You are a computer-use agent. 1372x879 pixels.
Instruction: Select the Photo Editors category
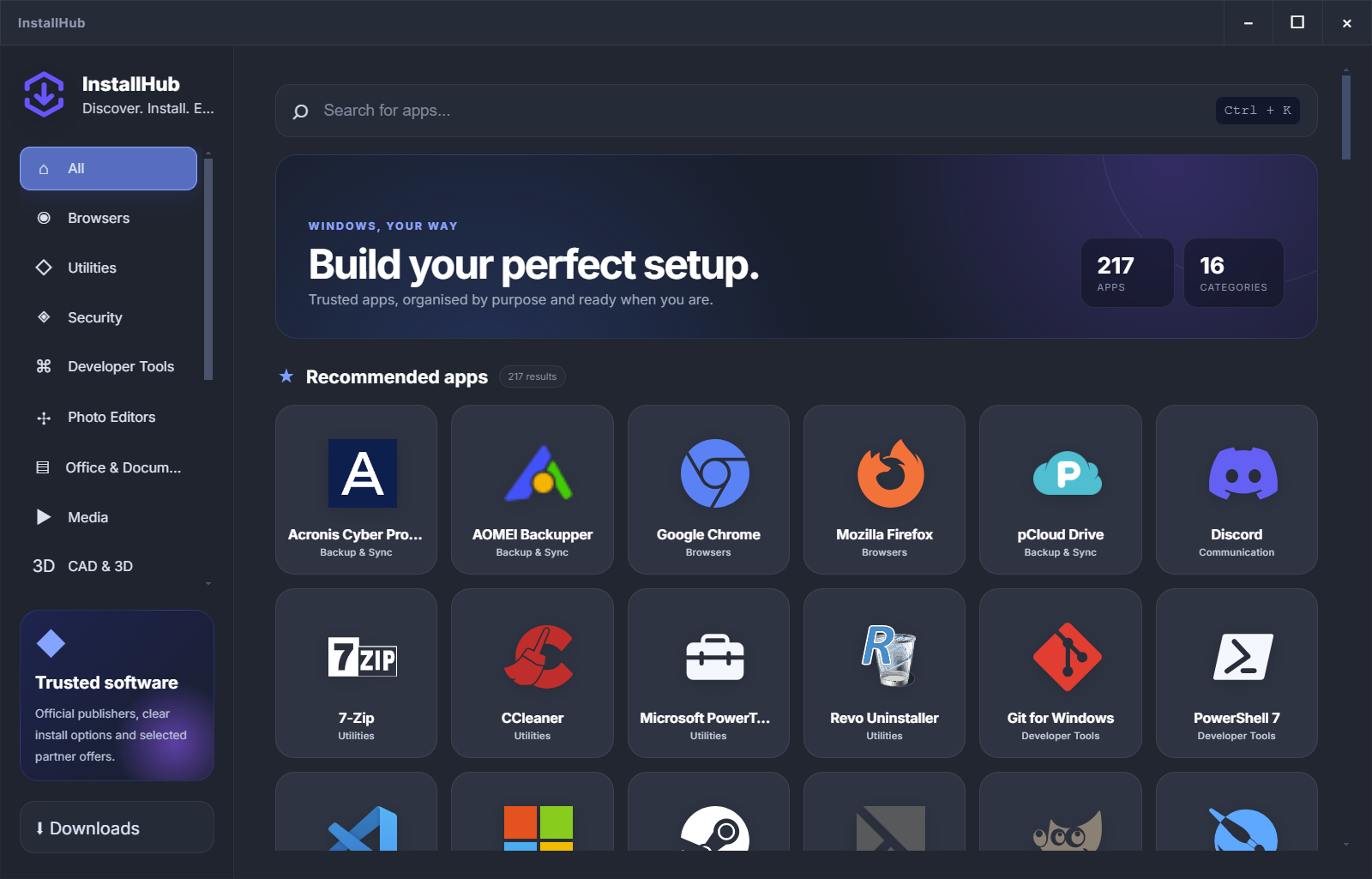[108, 417]
